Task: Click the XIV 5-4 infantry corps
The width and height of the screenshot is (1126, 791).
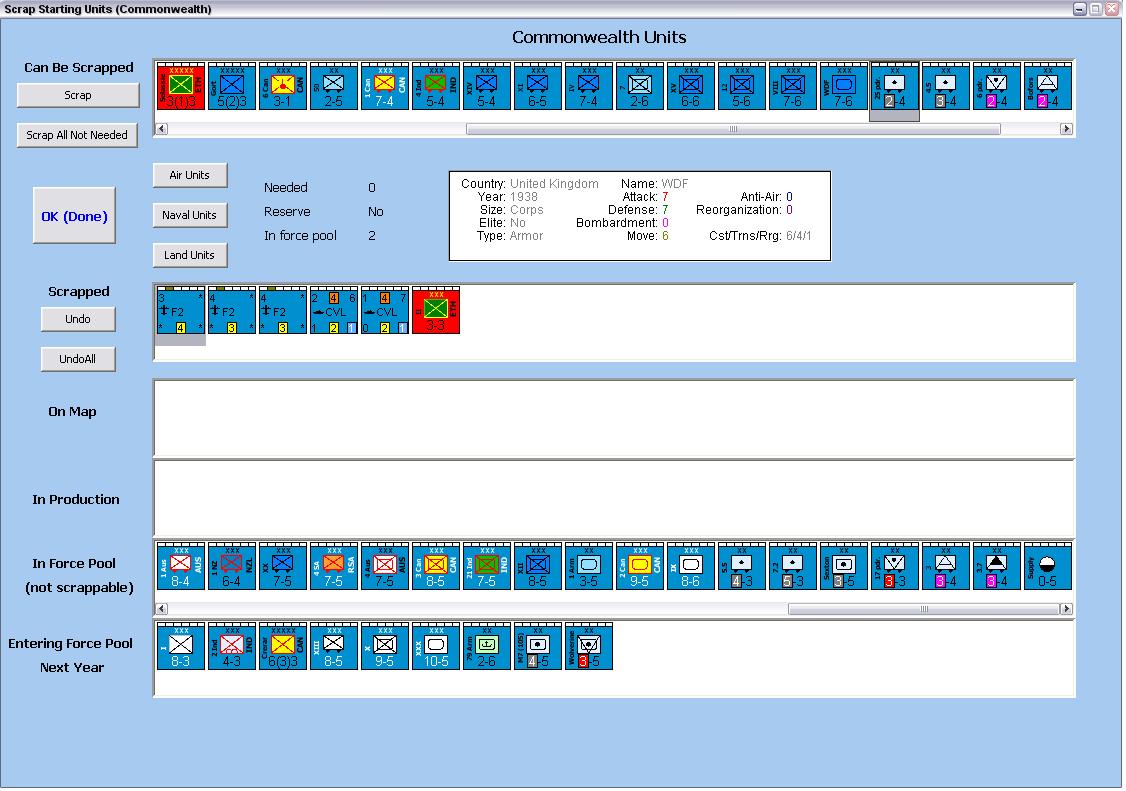Action: pos(487,86)
